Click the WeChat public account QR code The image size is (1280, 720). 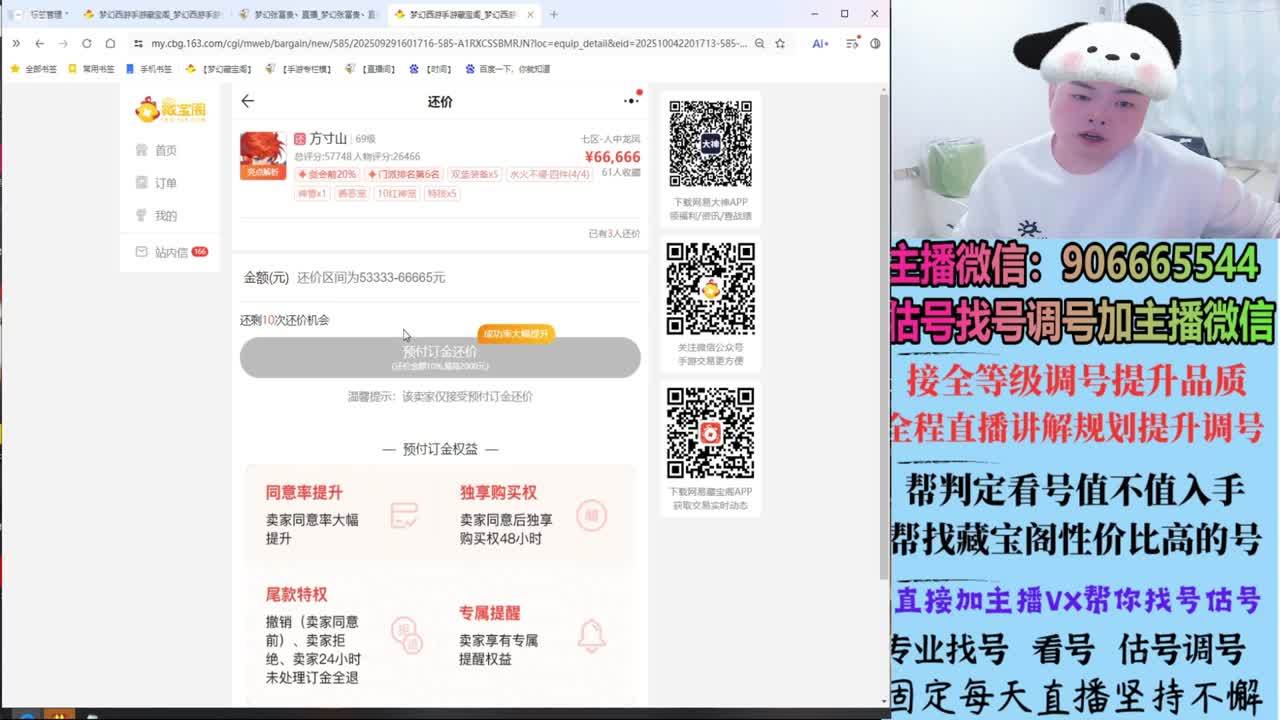[x=710, y=289]
